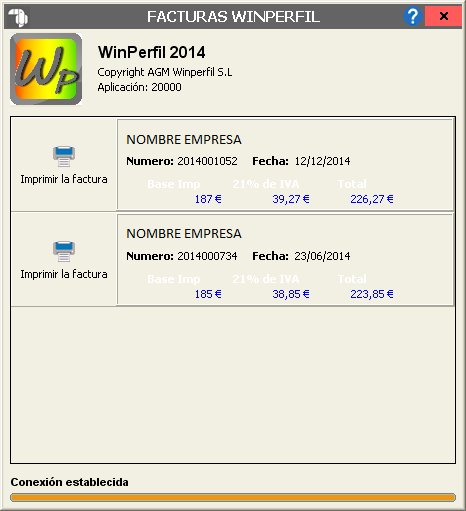Screen dimensions: 466x511
Task: Click the orange connection progress bar
Action: [x=233, y=498]
